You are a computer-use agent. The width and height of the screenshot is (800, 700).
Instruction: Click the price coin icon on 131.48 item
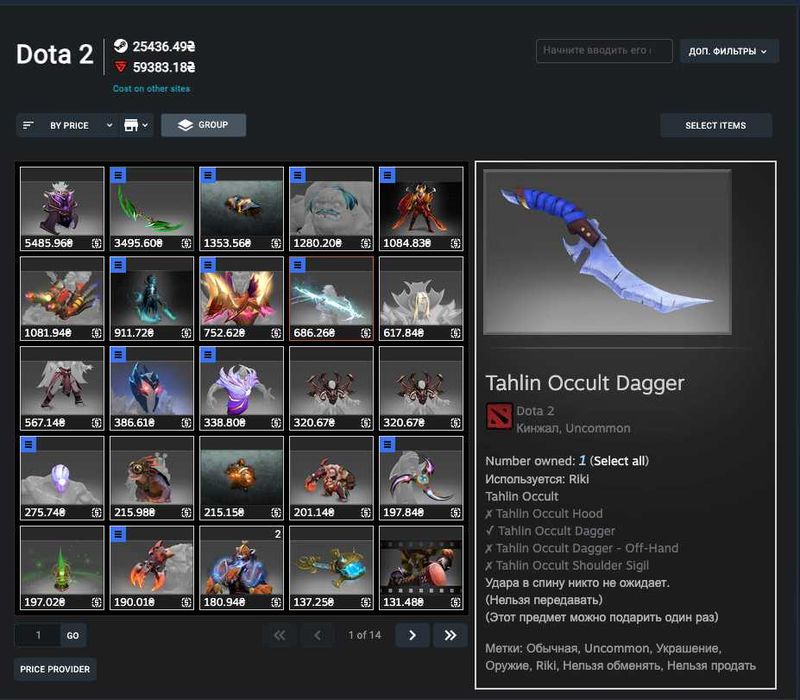[456, 603]
